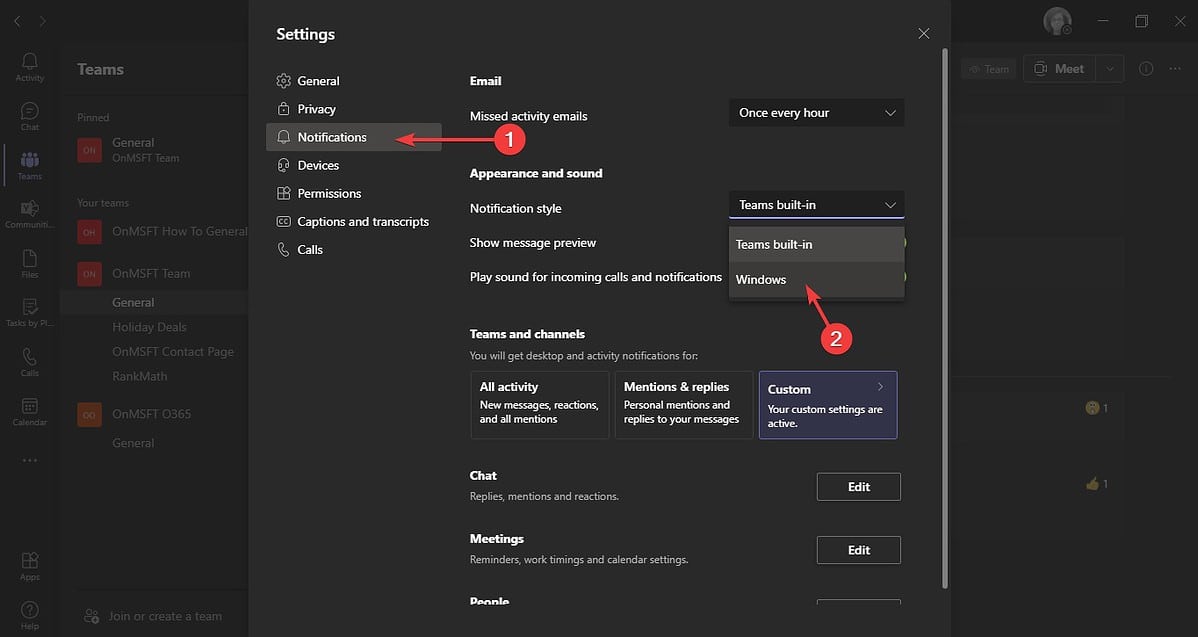Click Join or create a team
This screenshot has height=637, width=1198.
[155, 616]
